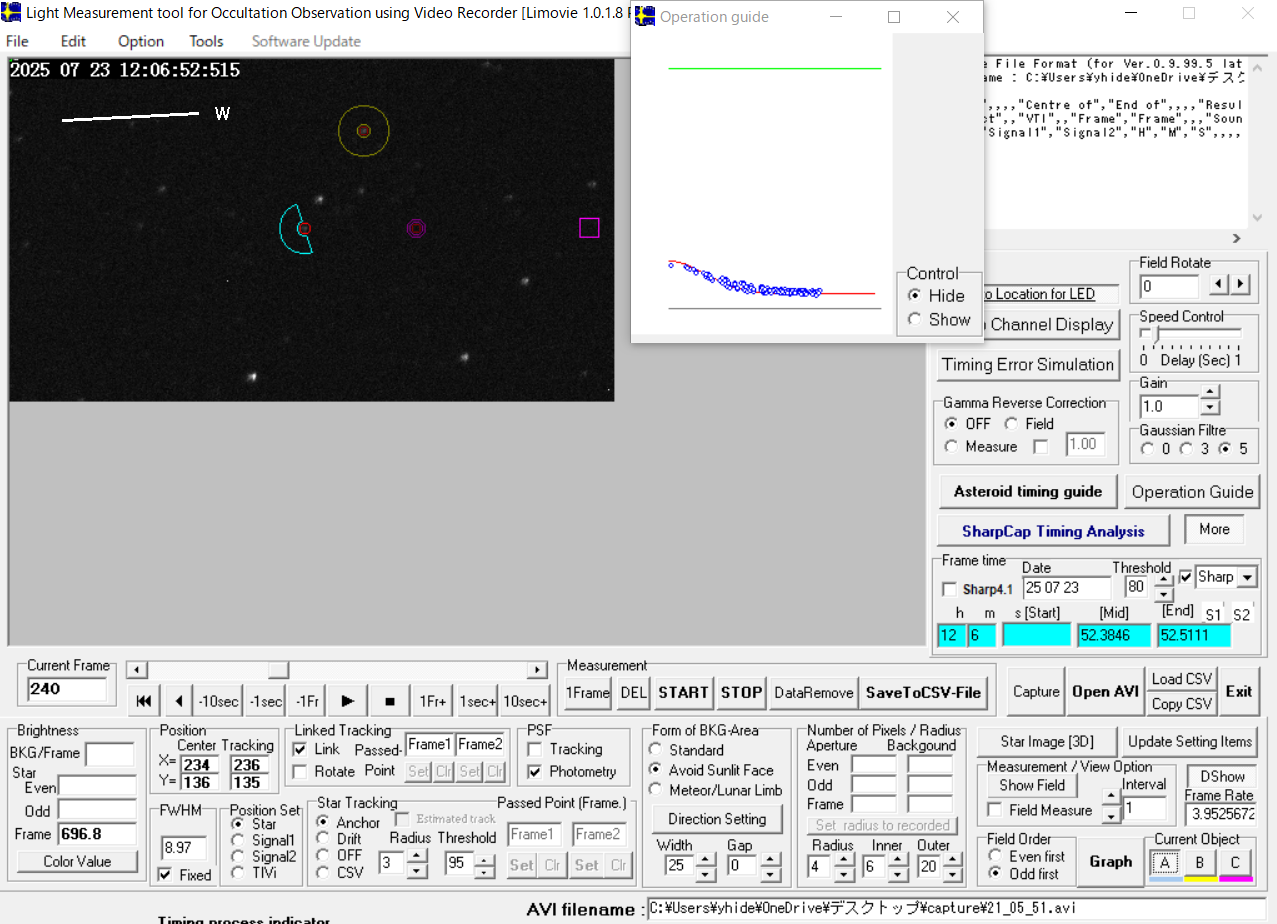This screenshot has height=924, width=1277.
Task: Select Current Object B with yellow marker
Action: point(1199,862)
